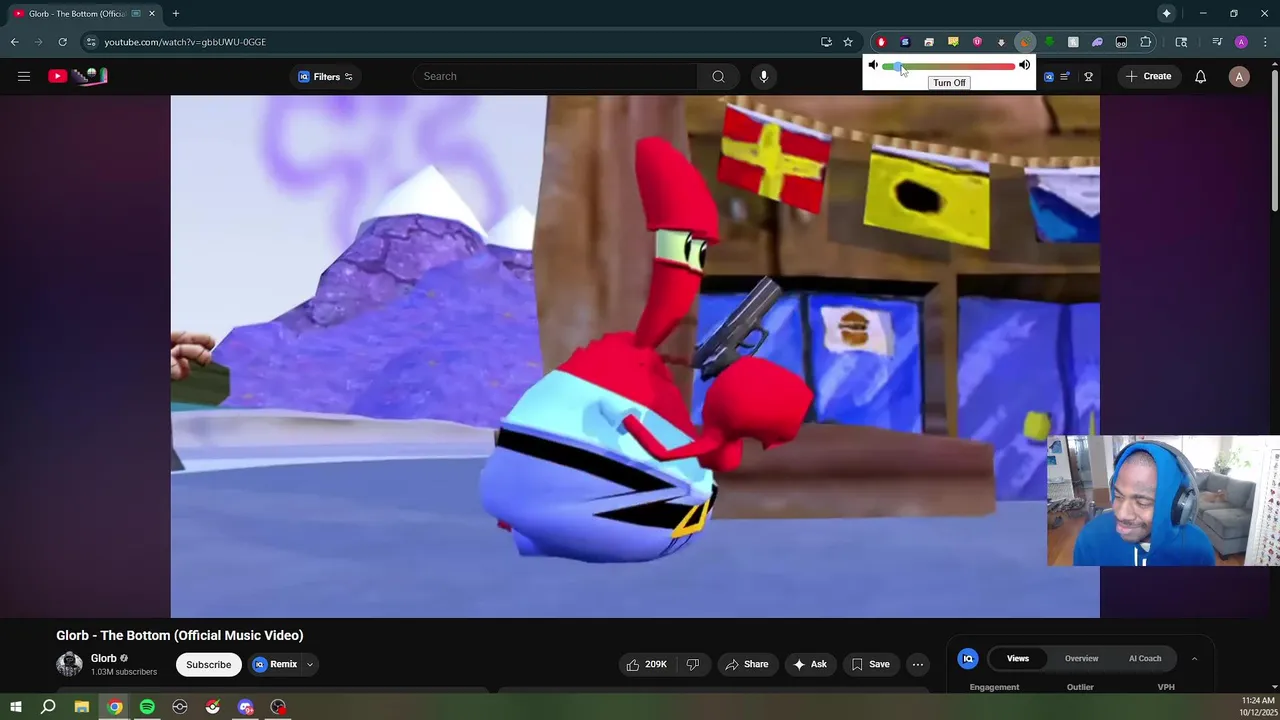This screenshot has height=720, width=1280.
Task: Click the Outlier label
Action: pyautogui.click(x=1080, y=687)
